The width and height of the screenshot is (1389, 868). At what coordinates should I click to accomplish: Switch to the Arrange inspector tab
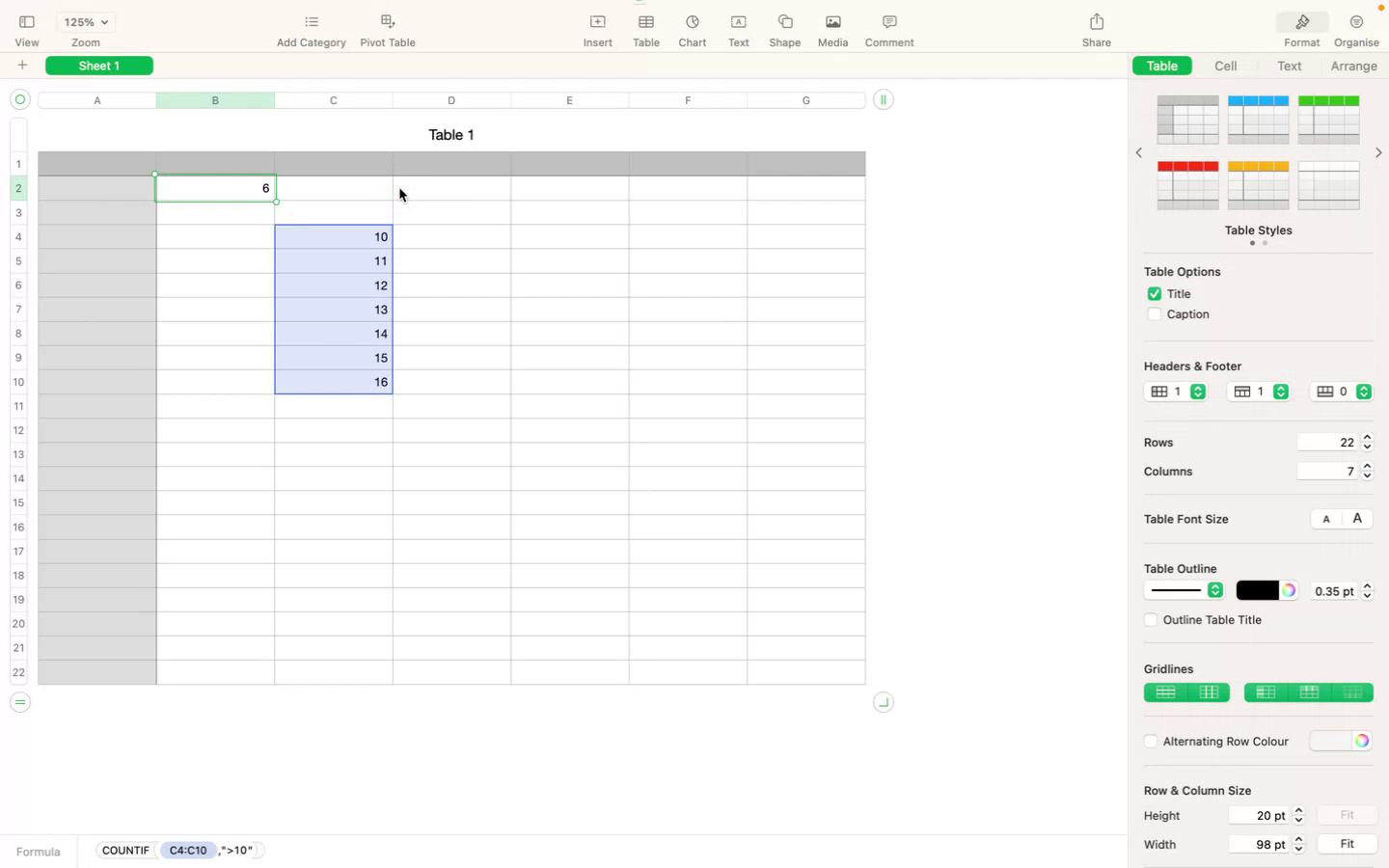point(1353,66)
